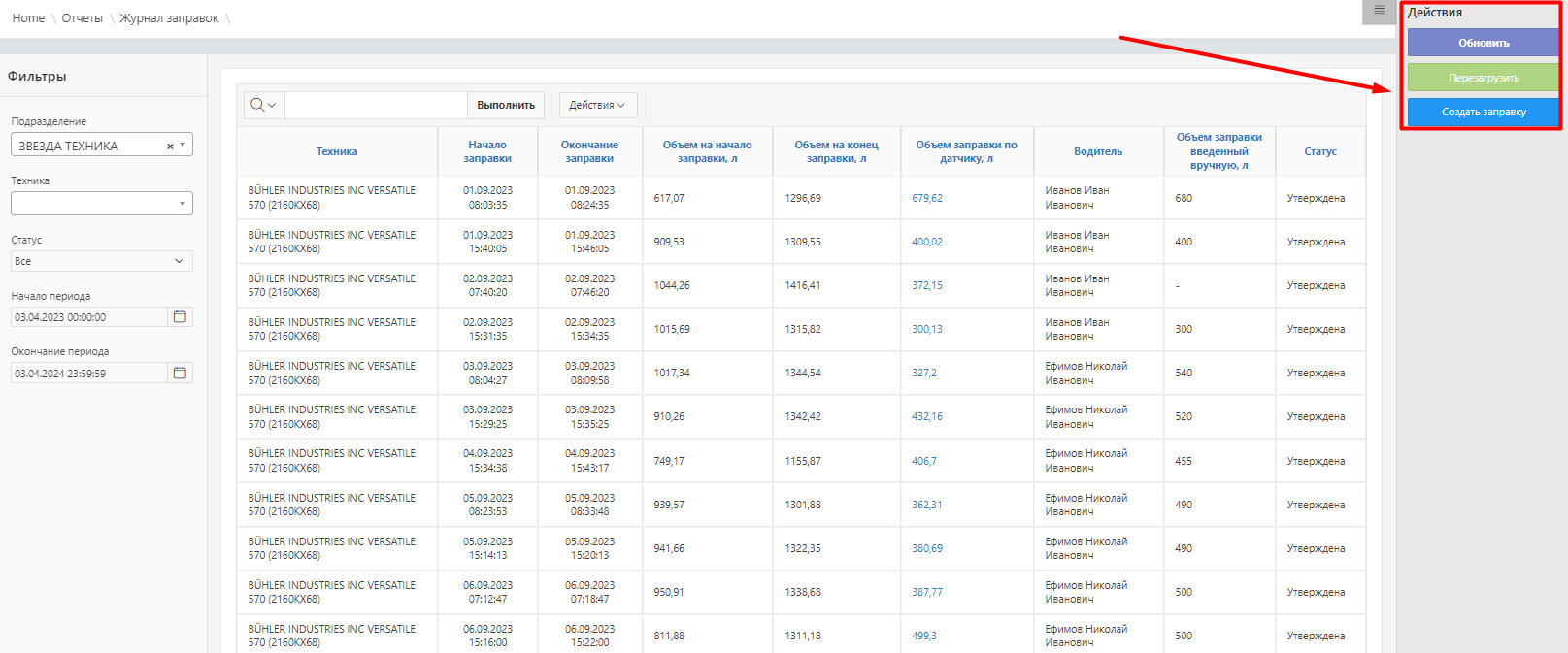Click the hamburger menu icon at top right
This screenshot has width=1568, height=653.
[x=1379, y=11]
